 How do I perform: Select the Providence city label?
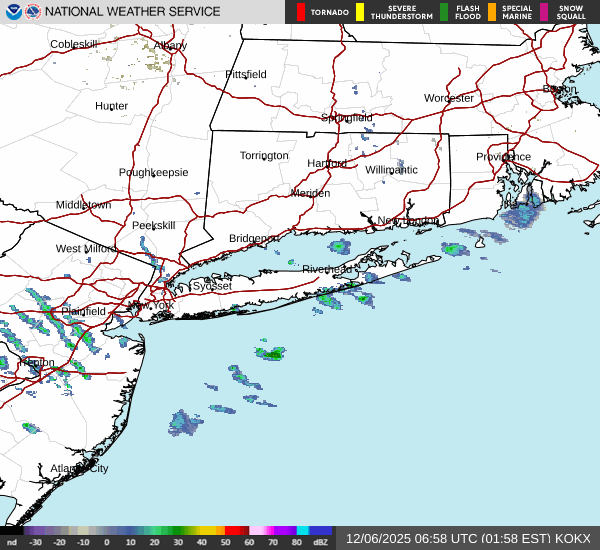tap(503, 157)
